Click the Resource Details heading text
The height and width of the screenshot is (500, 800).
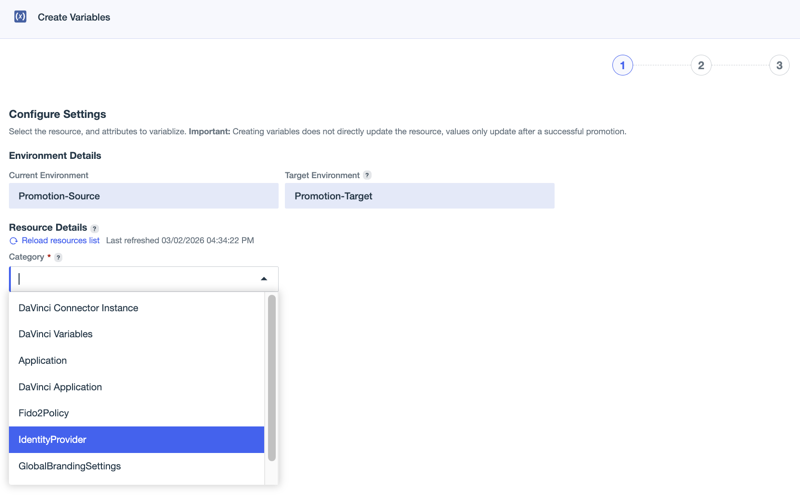48,228
